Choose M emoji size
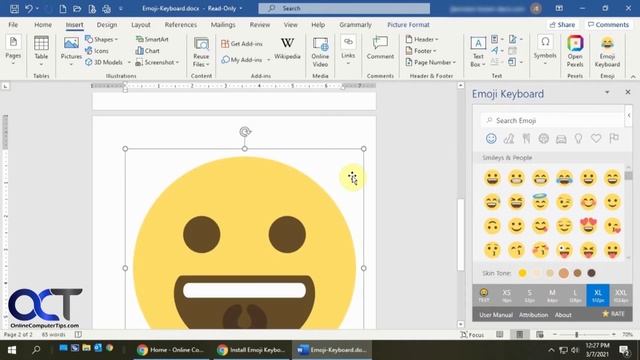Viewport: 640px width, 360px height. pyautogui.click(x=552, y=295)
